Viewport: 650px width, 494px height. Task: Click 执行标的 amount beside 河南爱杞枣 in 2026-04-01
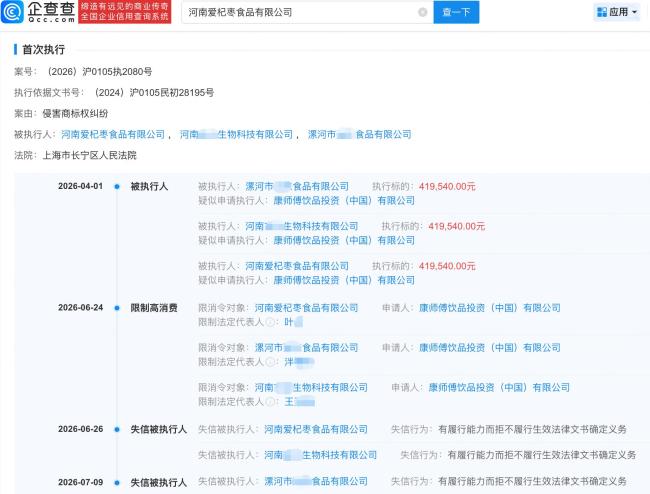pyautogui.click(x=447, y=266)
